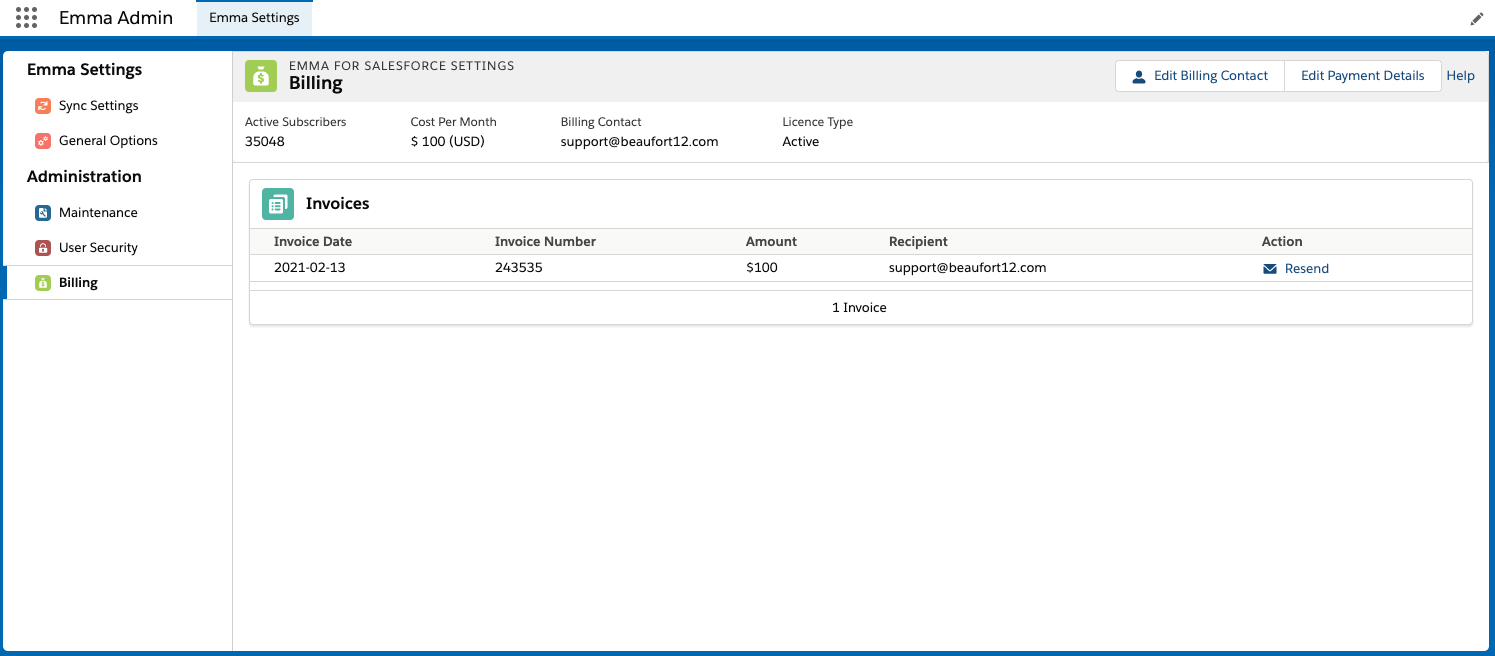1495x656 pixels.
Task: Click the Emma Admin app name
Action: pyautogui.click(x=116, y=18)
